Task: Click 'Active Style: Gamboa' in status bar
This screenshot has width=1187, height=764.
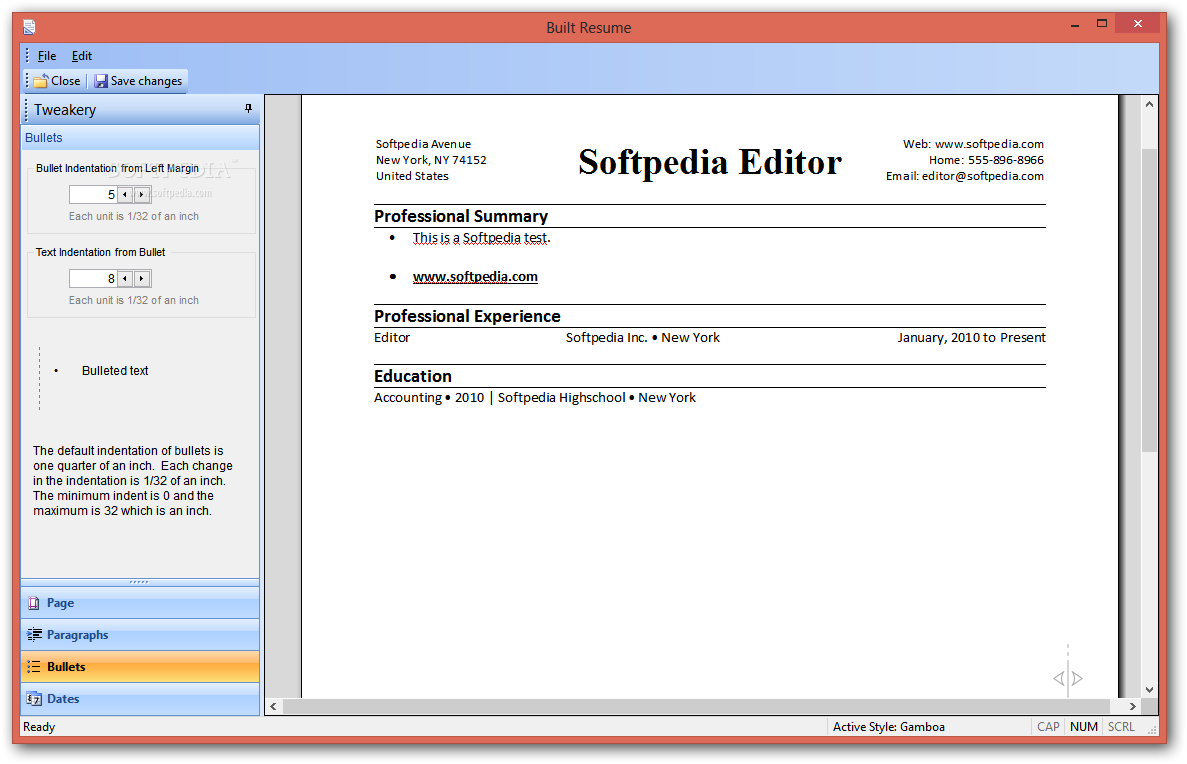Action: (889, 727)
